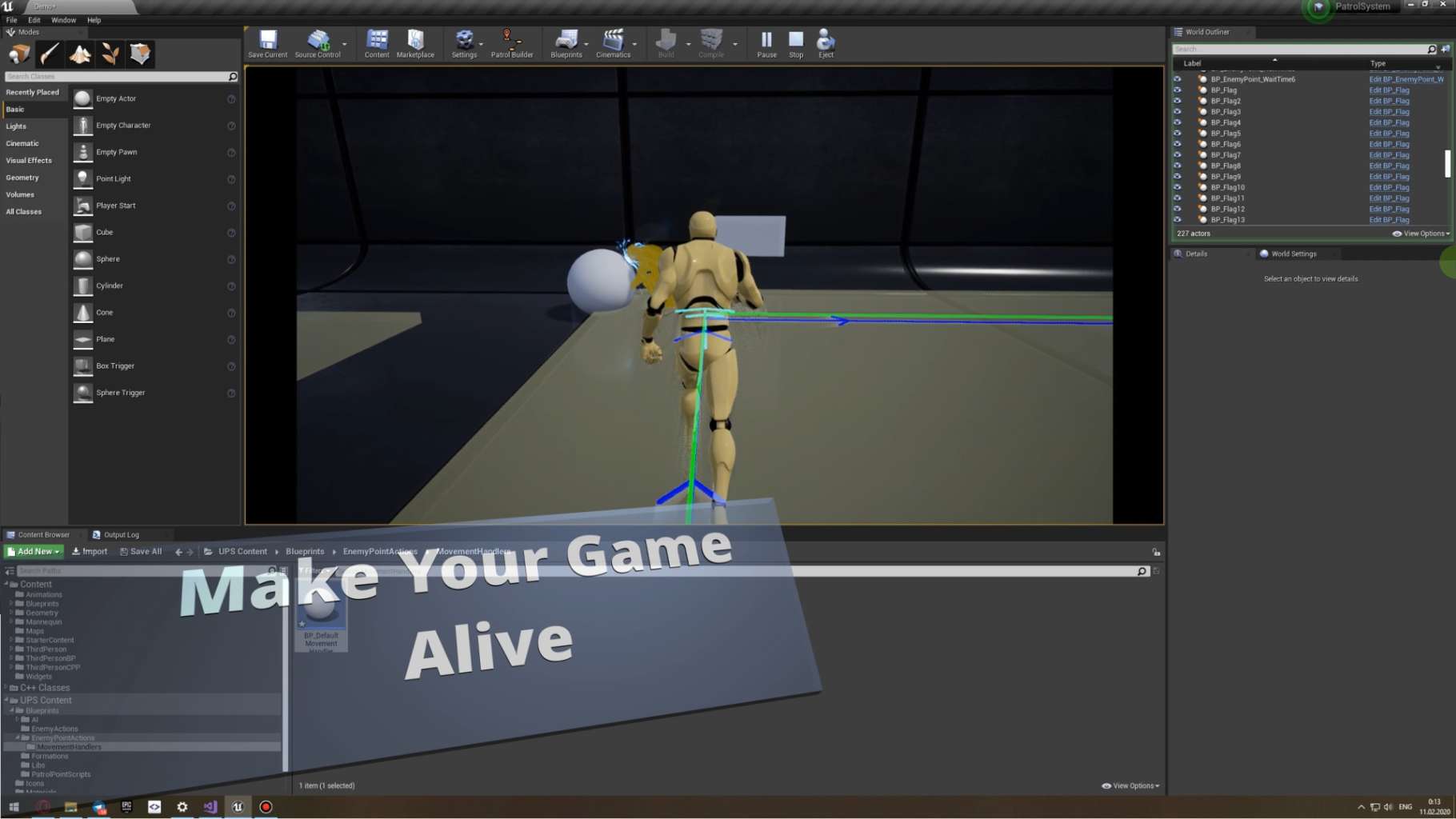This screenshot has height=819, width=1456.
Task: Open the Help menu
Action: [94, 20]
